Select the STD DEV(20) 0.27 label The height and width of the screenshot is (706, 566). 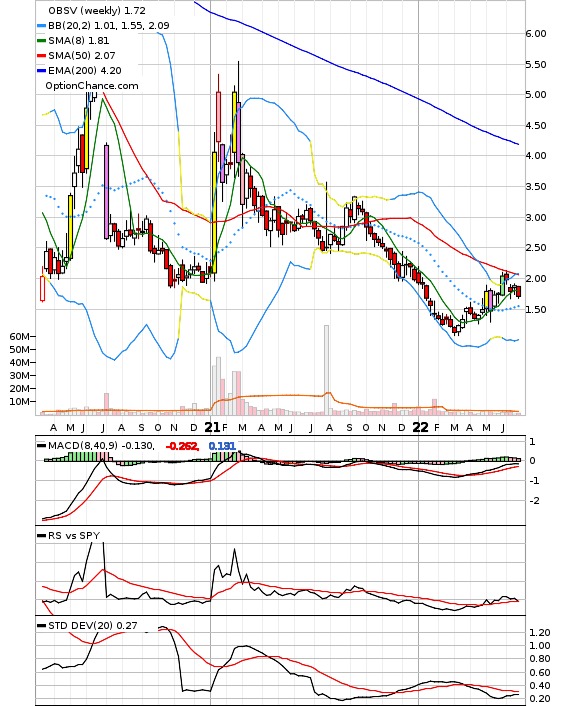pos(93,625)
